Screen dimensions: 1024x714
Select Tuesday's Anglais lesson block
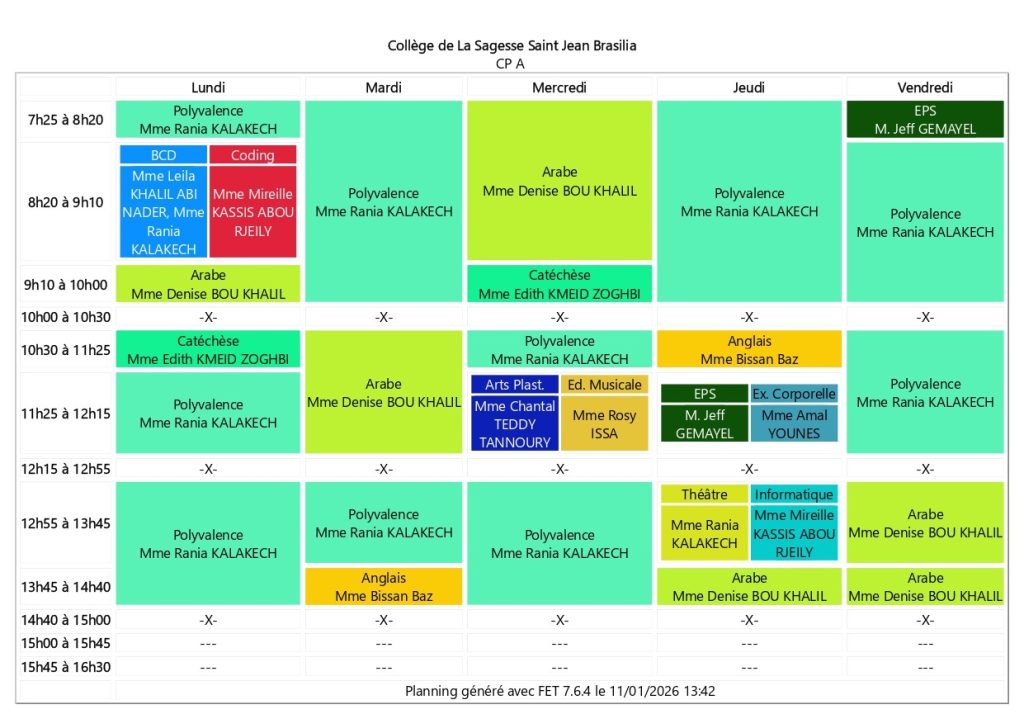click(x=383, y=587)
